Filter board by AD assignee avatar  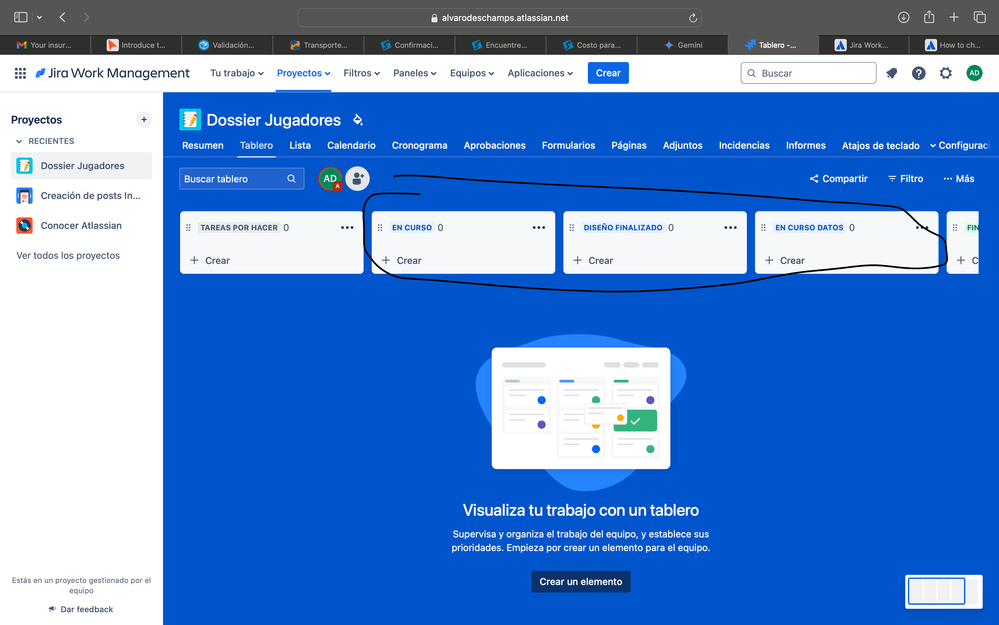coord(330,179)
